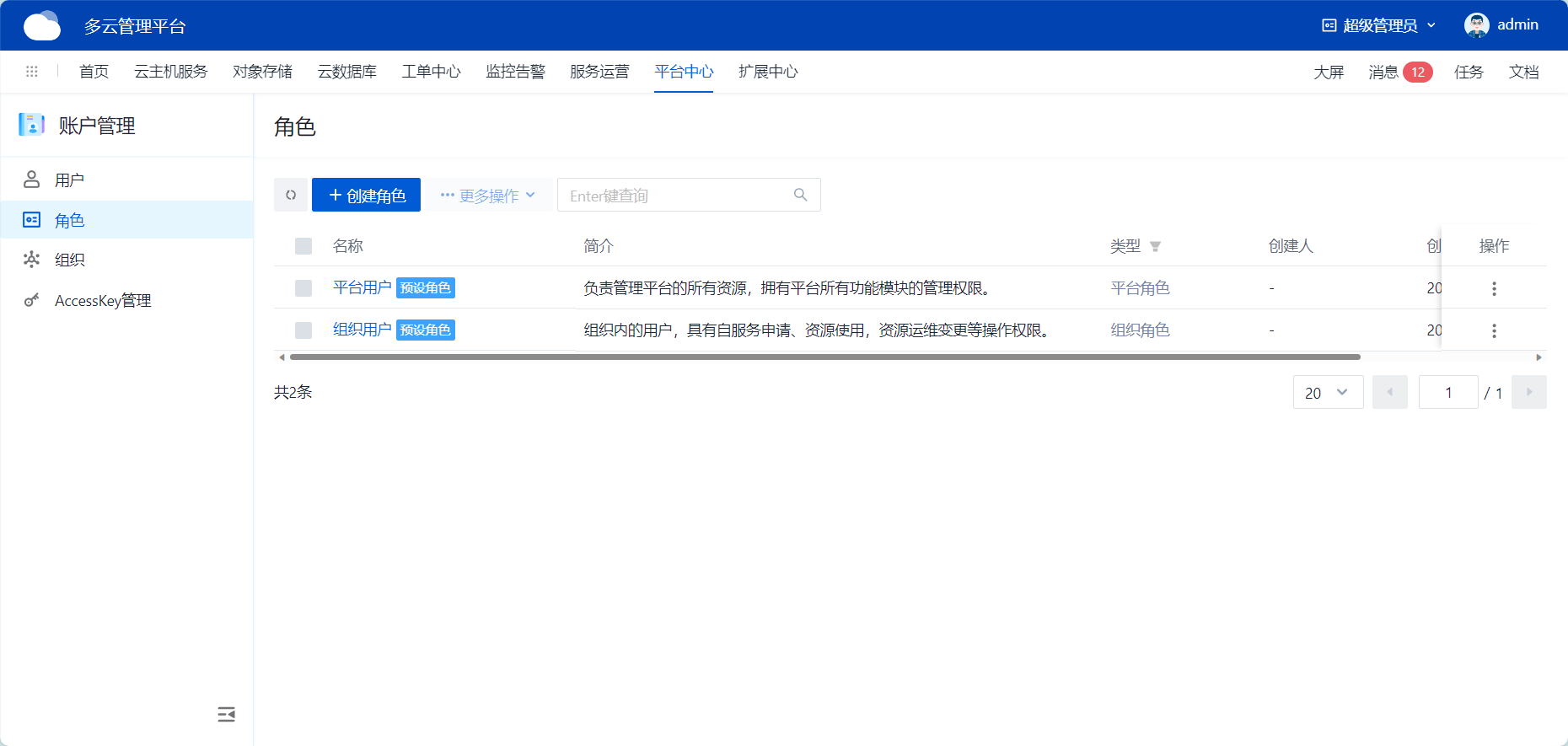1568x746 pixels.
Task: Click the horizontal table scrollbar
Action: (824, 357)
